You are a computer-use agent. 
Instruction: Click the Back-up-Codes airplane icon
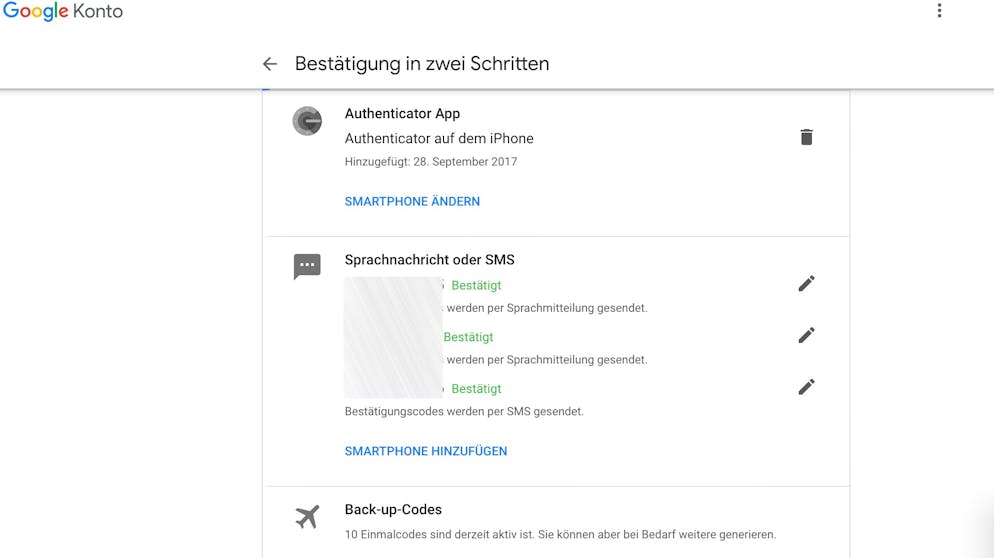(307, 517)
